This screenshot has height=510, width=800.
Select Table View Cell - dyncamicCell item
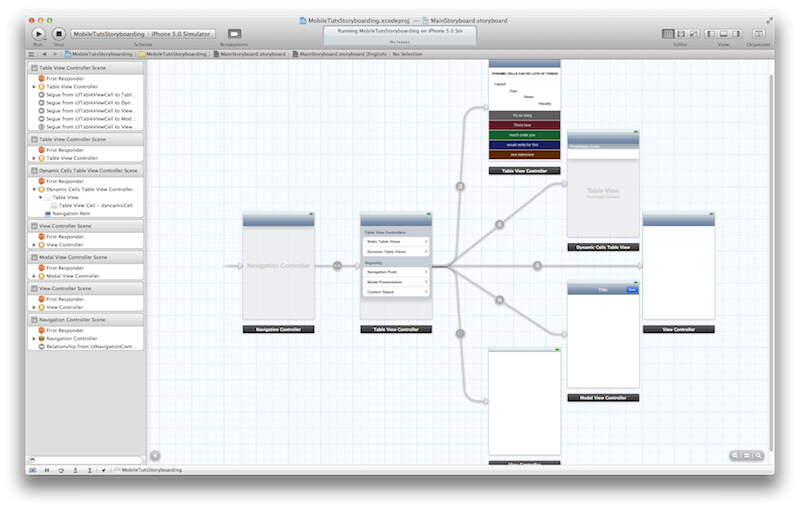click(x=92, y=206)
